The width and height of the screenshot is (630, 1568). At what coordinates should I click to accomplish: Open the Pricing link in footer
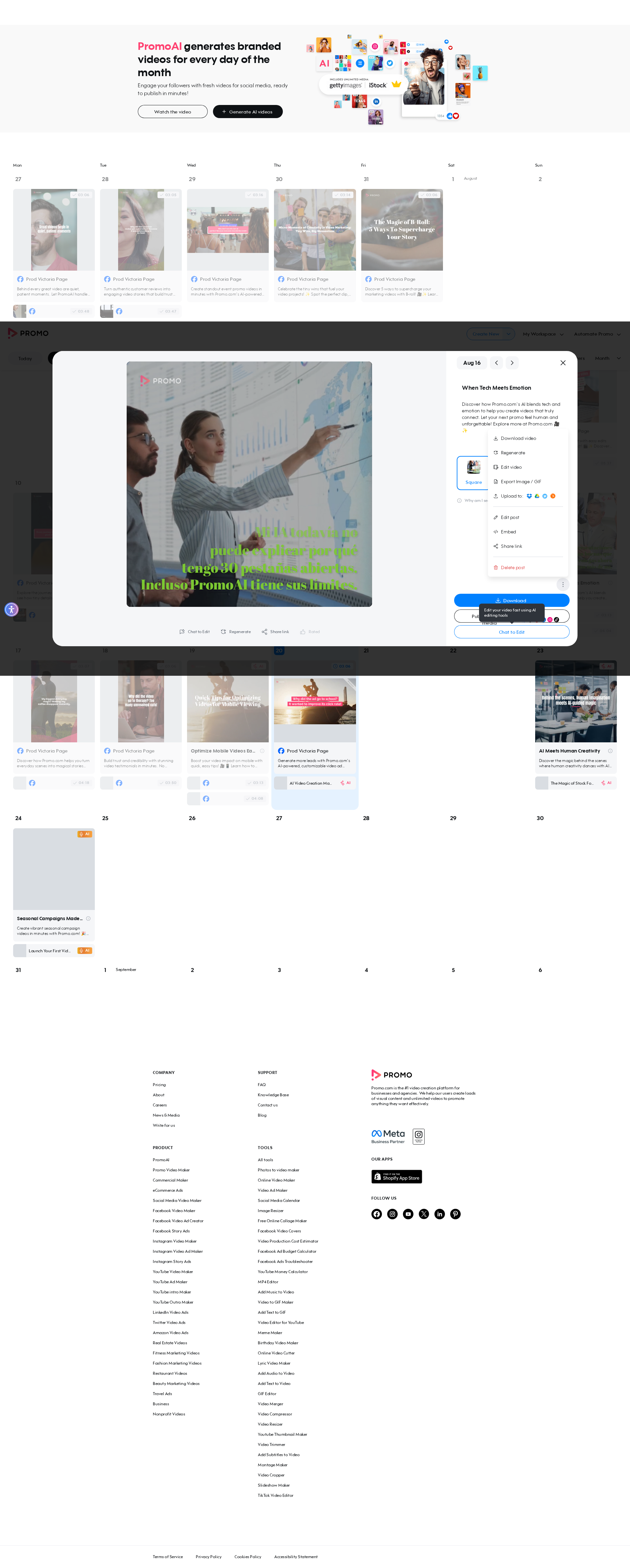point(159,1085)
